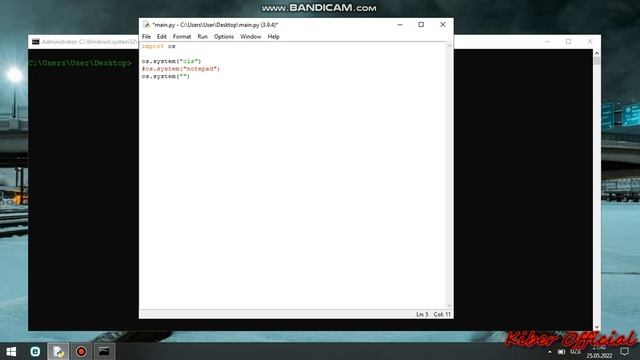Click the command prompt window's title bar icon
Viewport: 640px width, 360px height.
click(x=36, y=42)
